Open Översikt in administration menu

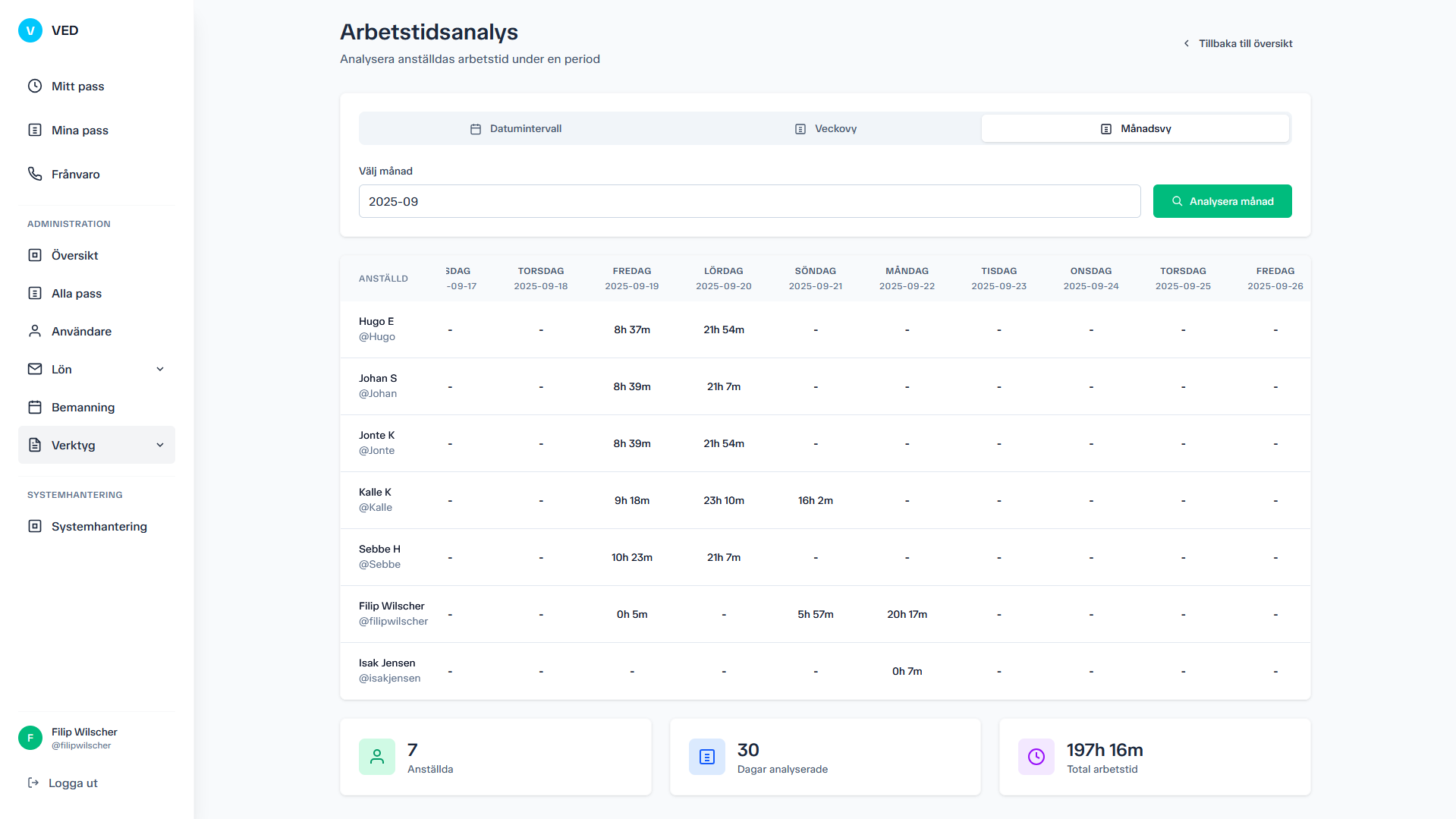click(x=74, y=255)
